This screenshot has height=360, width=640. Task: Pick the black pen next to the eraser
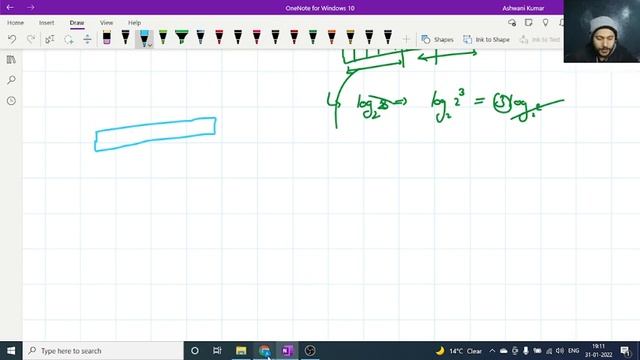coord(125,38)
